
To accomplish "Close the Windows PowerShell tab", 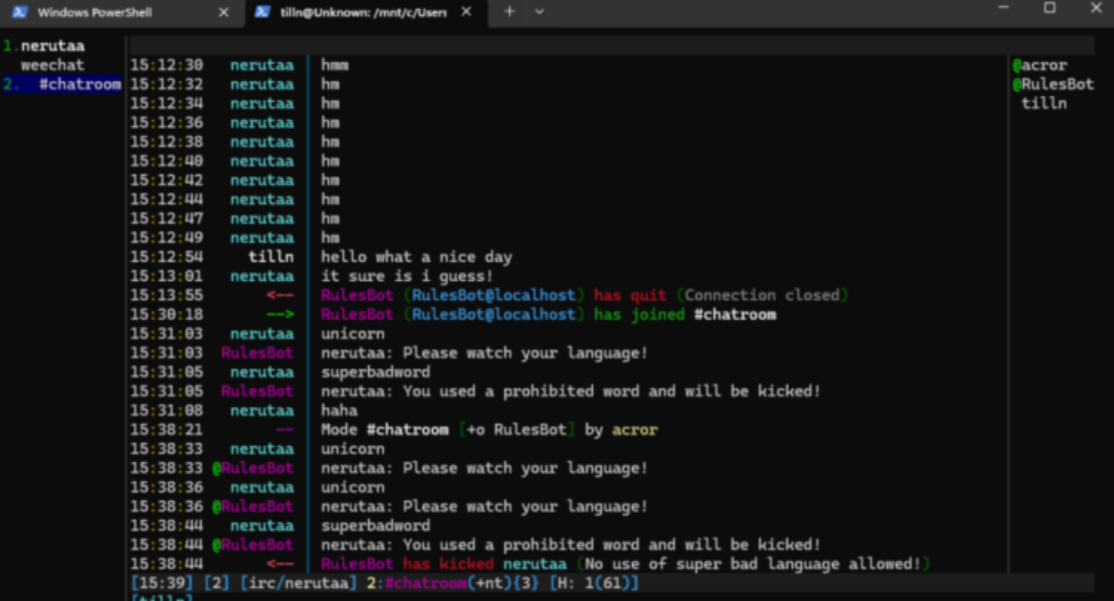I will [223, 12].
